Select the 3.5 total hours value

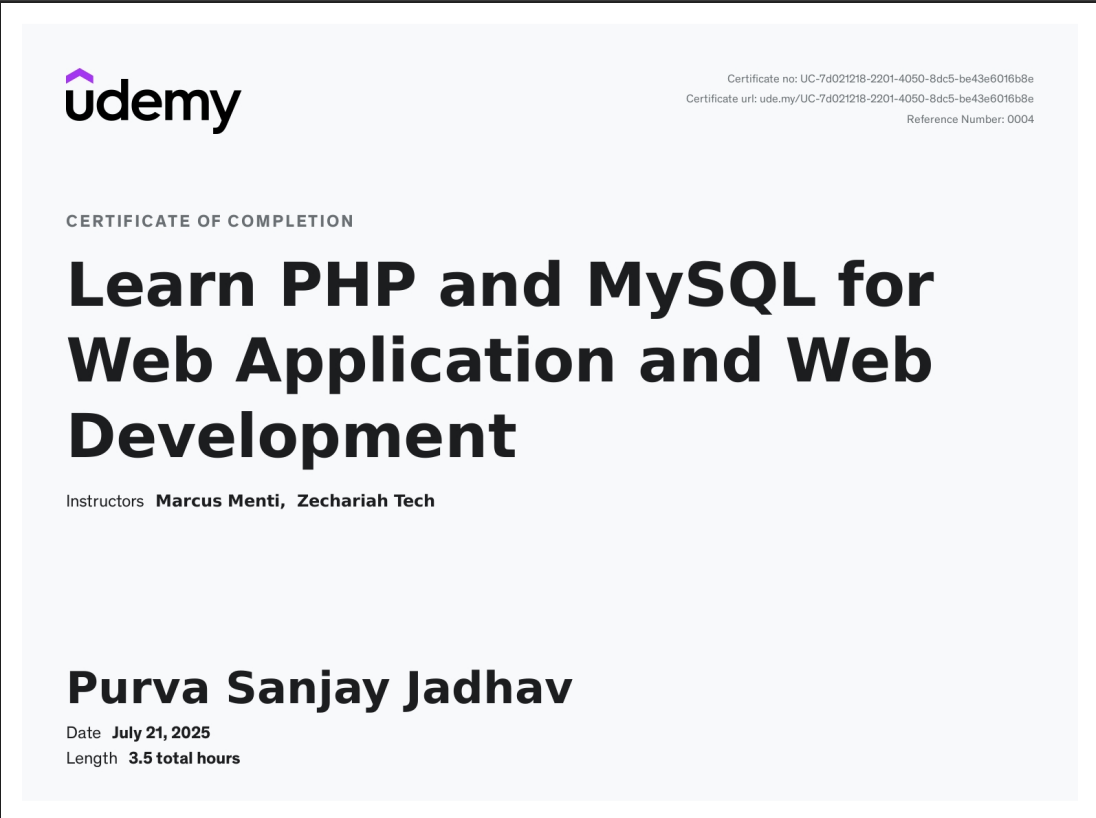point(184,759)
